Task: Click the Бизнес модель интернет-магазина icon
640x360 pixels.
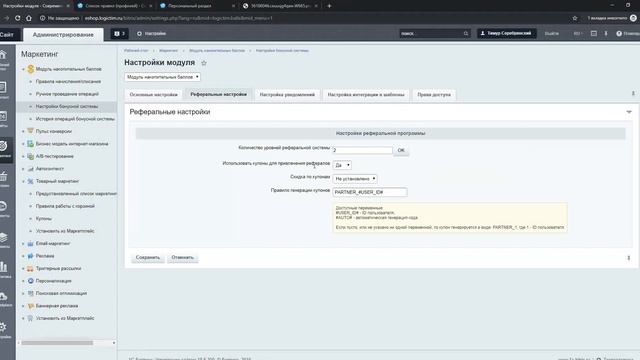Action: coord(30,144)
